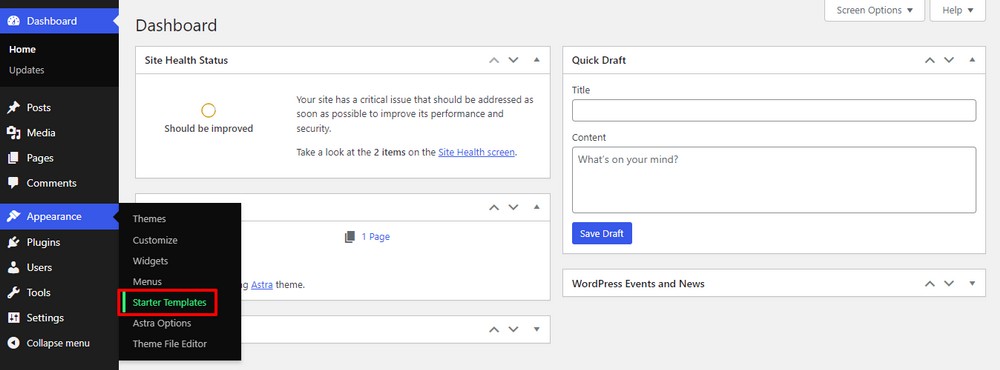This screenshot has height=370, width=1000.
Task: Open Astra Options submenu item
Action: [162, 323]
